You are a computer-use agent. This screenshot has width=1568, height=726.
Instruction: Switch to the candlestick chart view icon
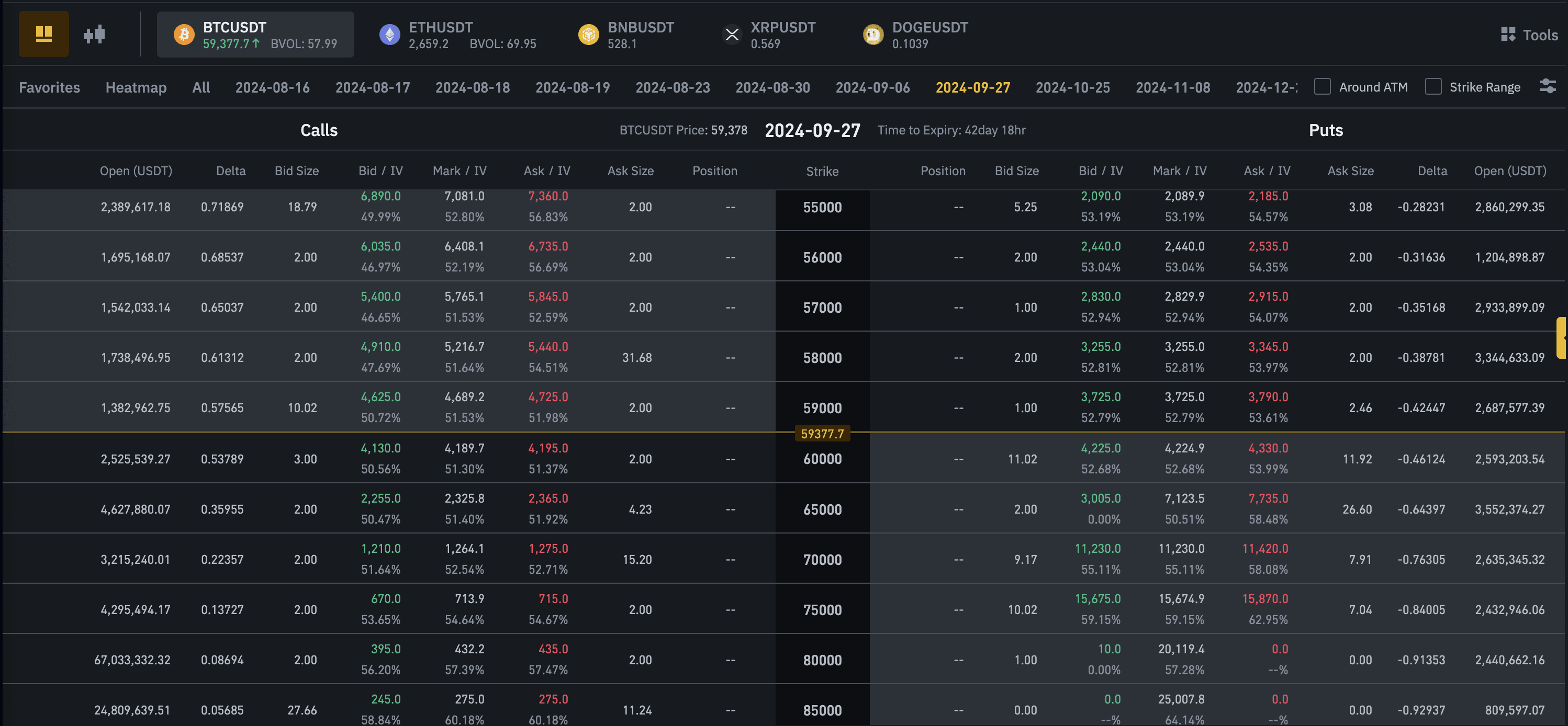pyautogui.click(x=94, y=34)
